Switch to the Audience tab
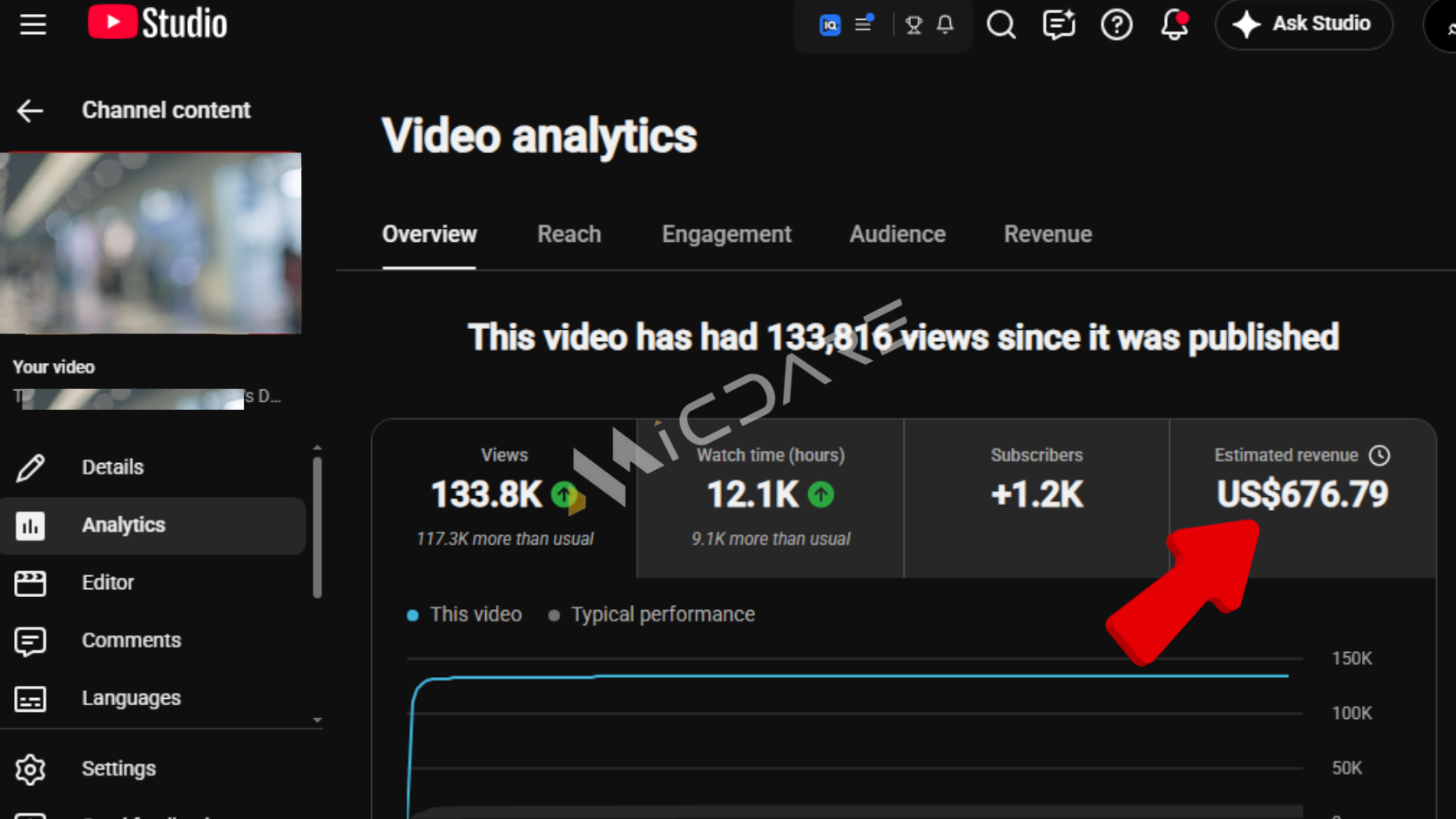The height and width of the screenshot is (819, 1456). point(898,234)
